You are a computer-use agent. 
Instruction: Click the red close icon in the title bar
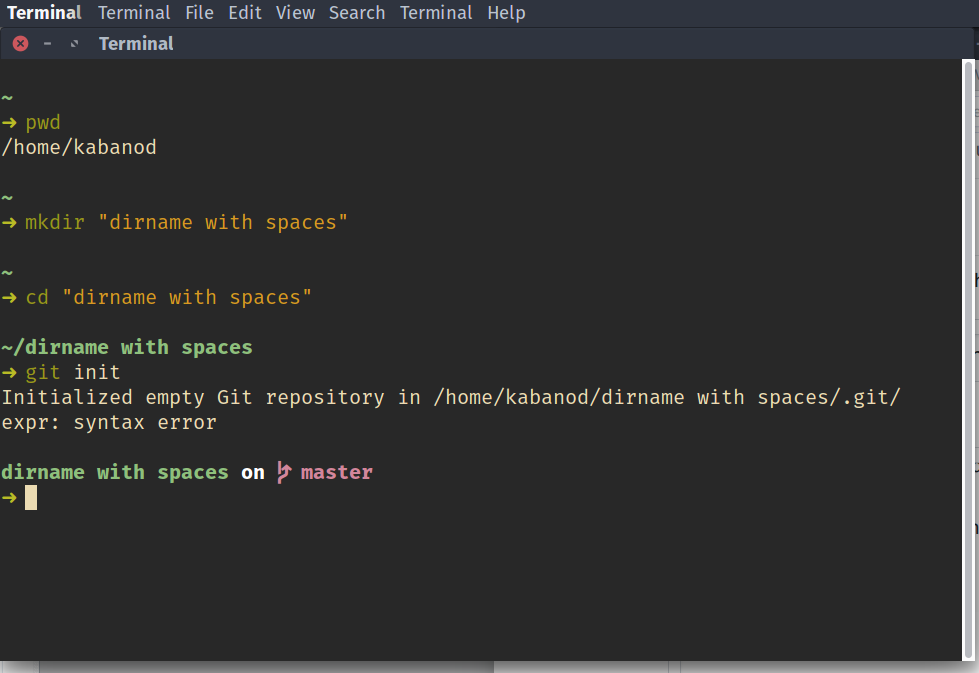(x=19, y=43)
